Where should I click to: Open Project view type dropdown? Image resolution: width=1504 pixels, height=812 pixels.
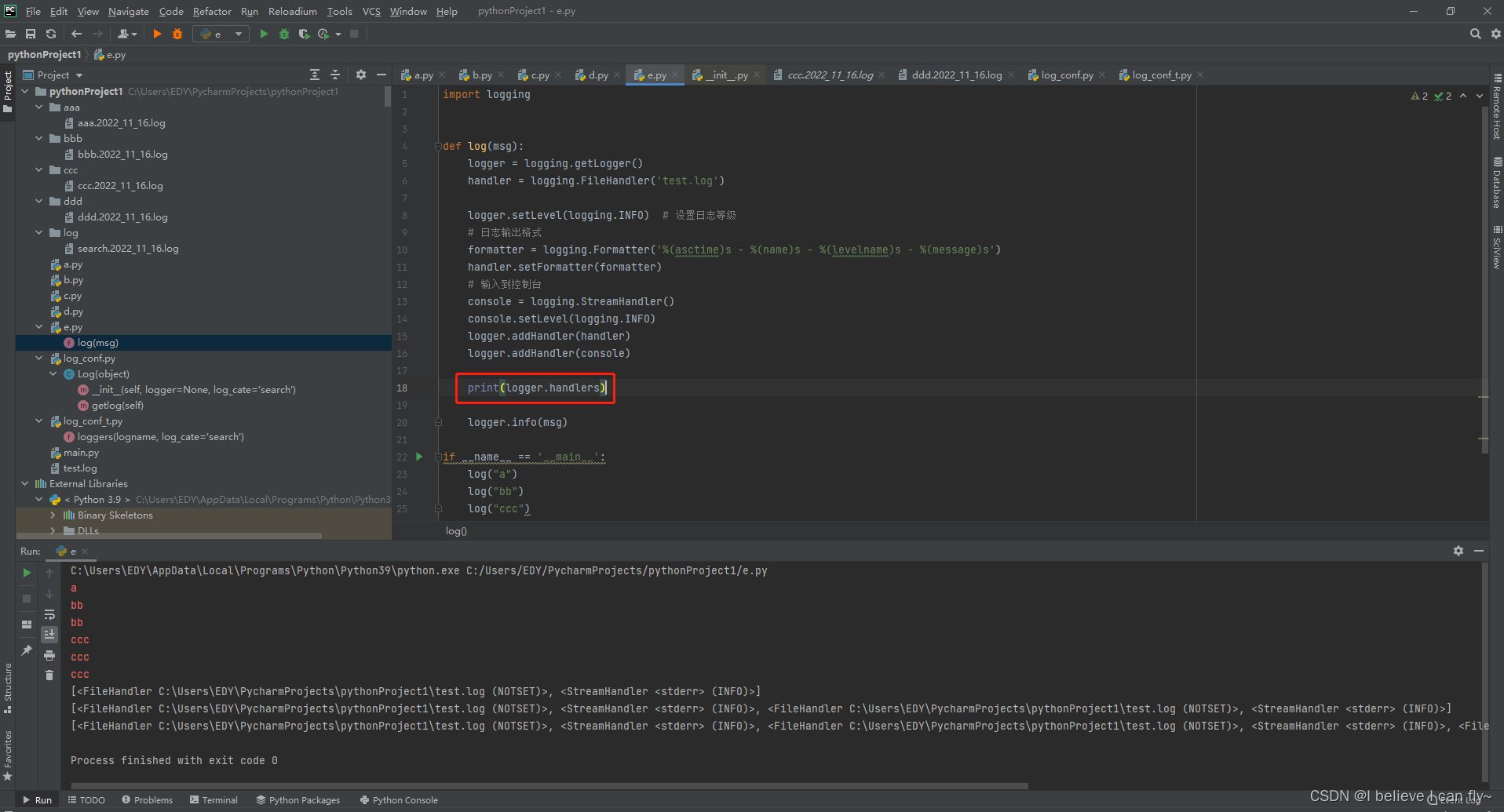coord(53,75)
